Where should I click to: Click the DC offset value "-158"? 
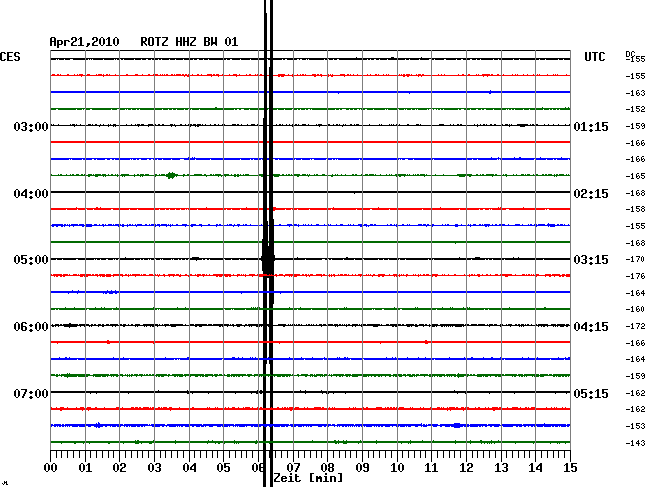635,209
